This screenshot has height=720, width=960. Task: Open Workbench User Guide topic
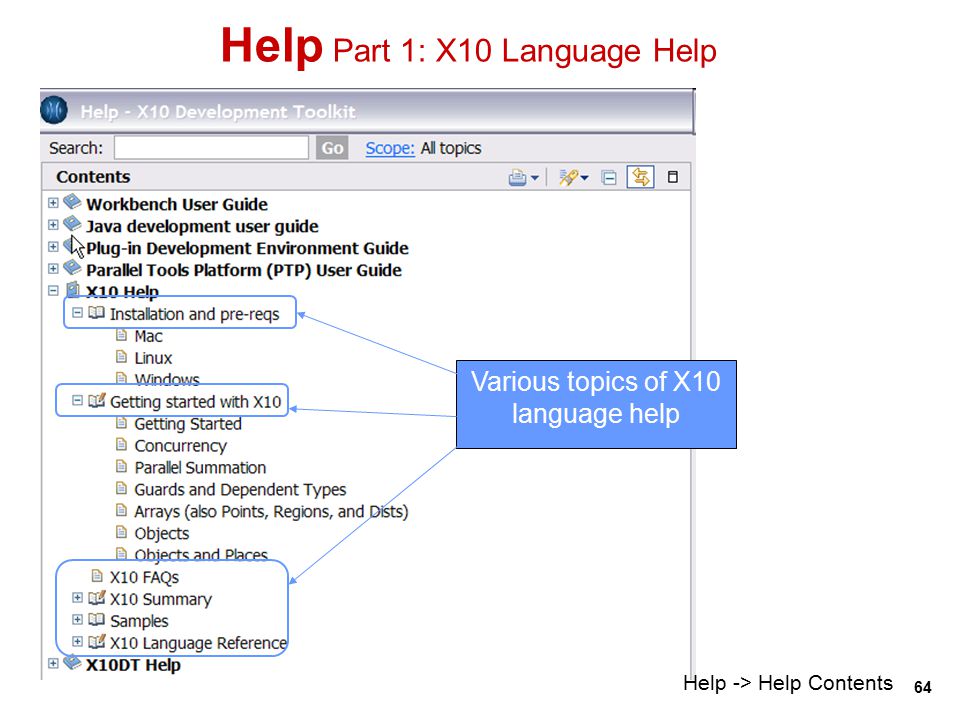coord(177,204)
